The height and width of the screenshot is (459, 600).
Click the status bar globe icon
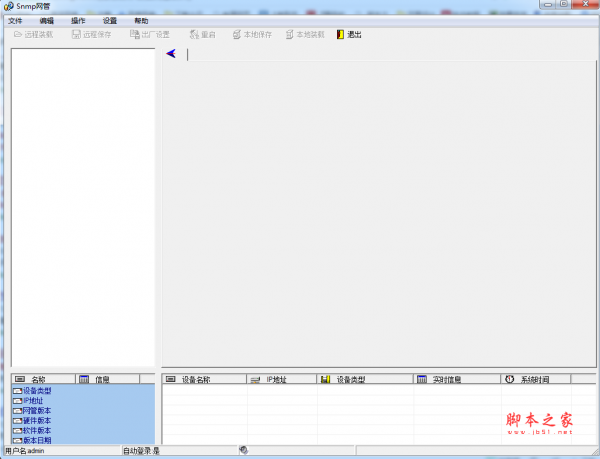(x=243, y=450)
